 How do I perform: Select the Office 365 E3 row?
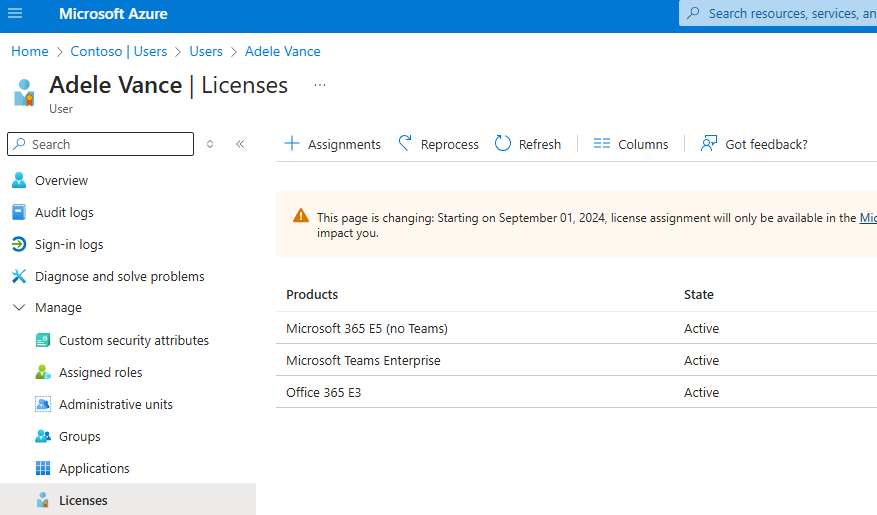pos(576,392)
